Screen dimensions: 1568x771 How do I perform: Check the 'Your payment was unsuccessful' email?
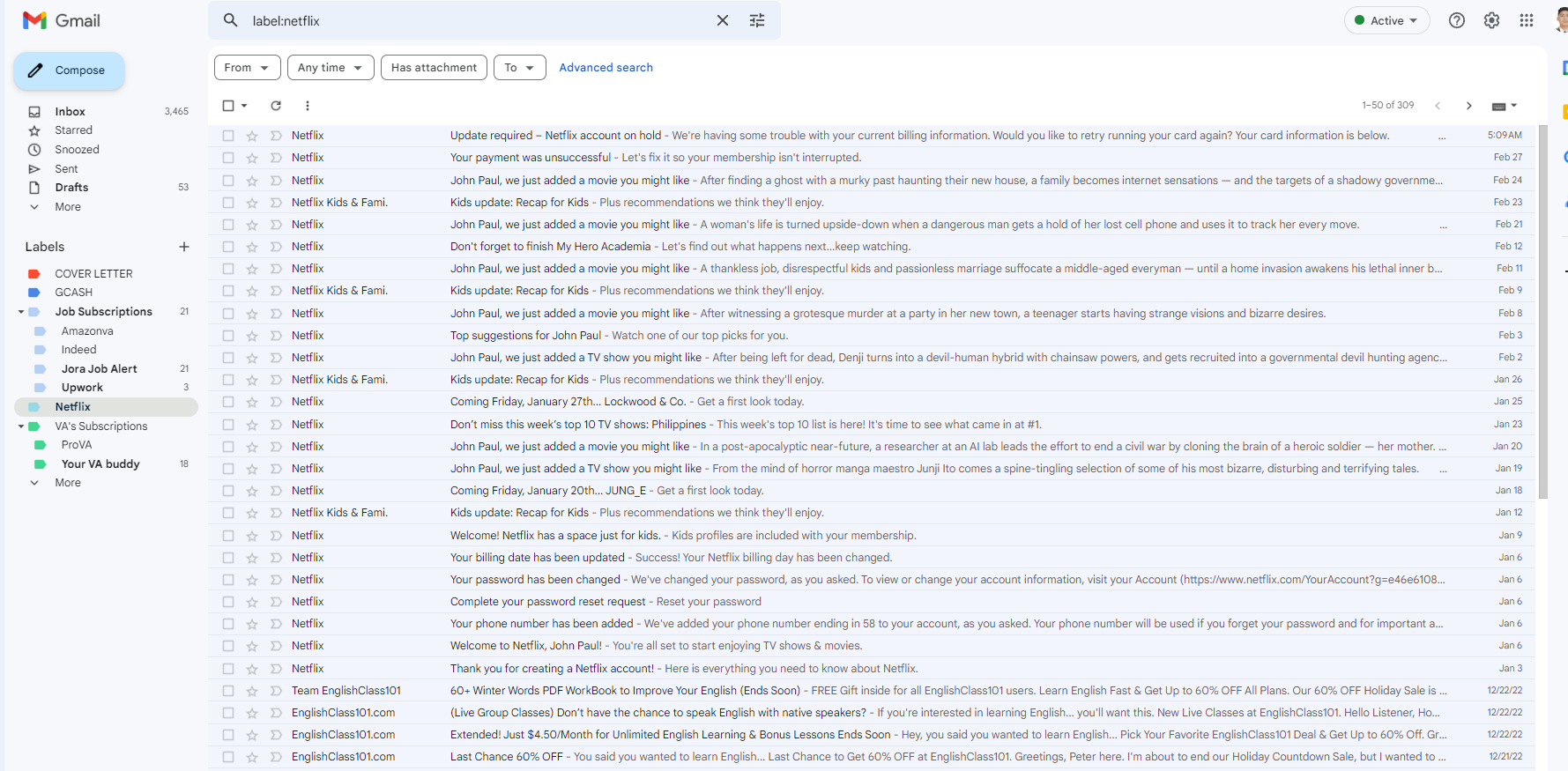point(228,158)
